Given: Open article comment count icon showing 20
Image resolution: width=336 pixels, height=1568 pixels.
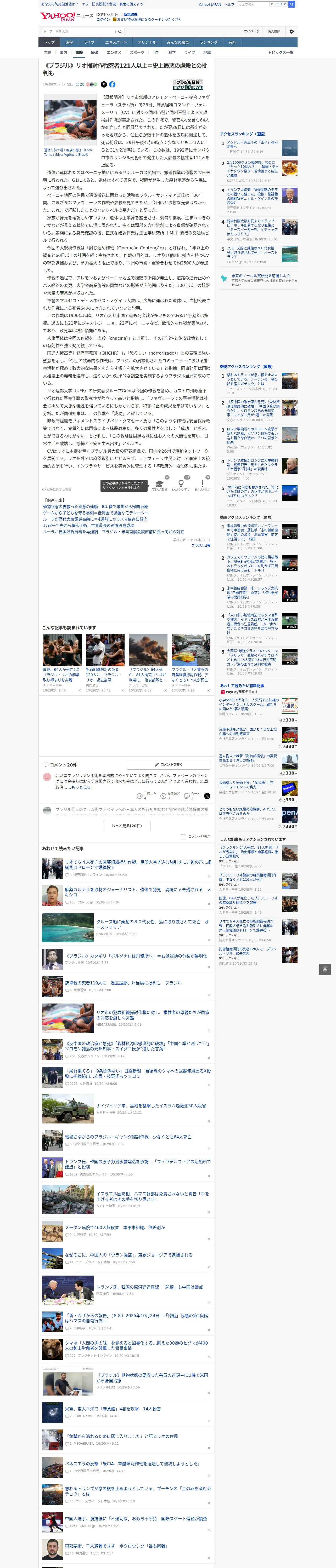Looking at the screenshot, I should click(80, 85).
